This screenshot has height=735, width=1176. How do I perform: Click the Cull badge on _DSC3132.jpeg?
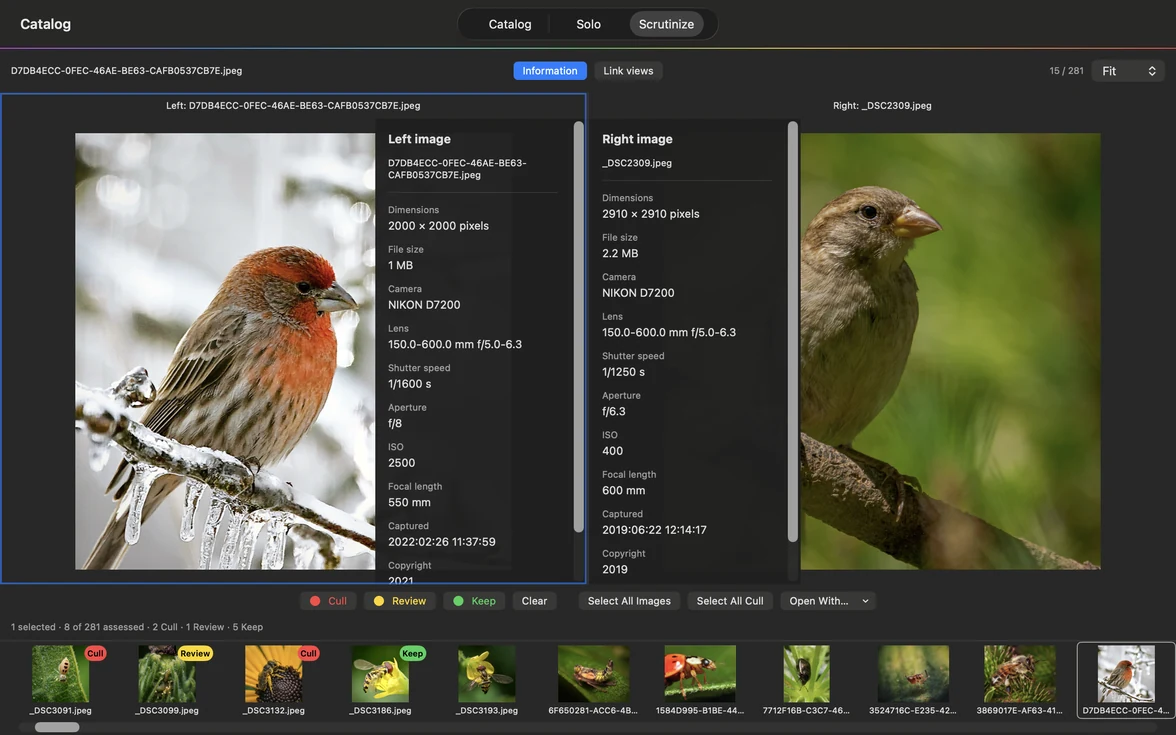[308, 653]
